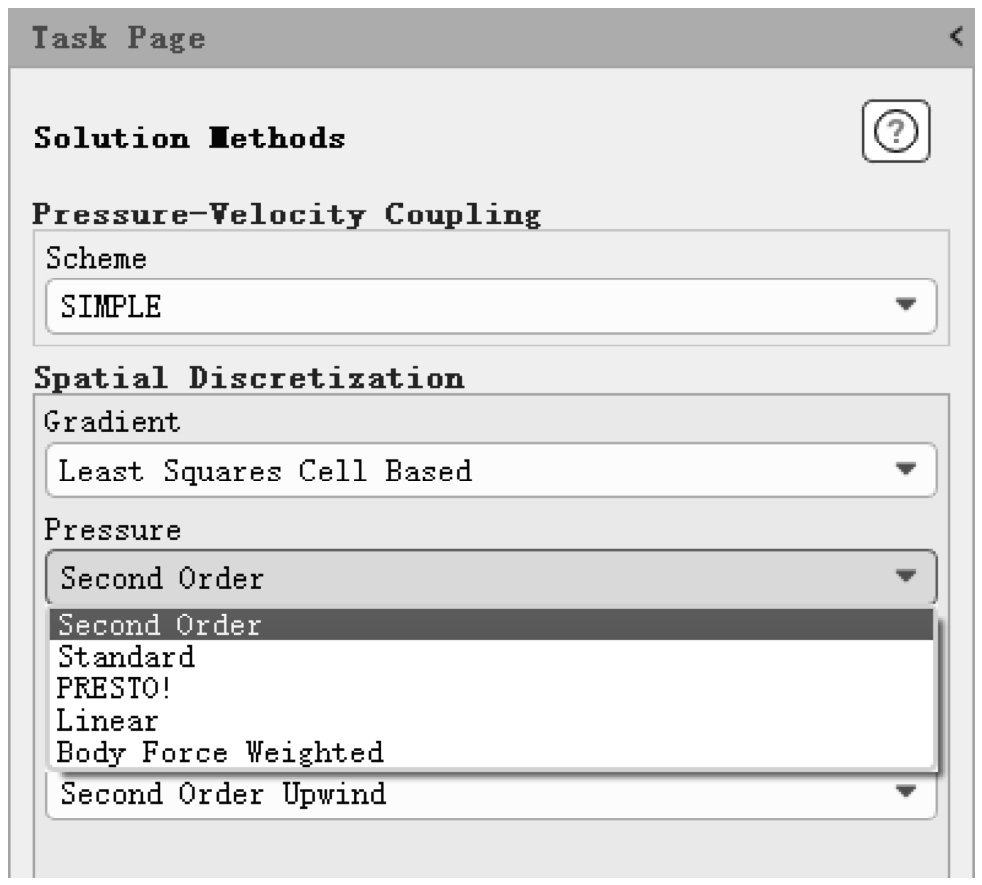This screenshot has width=982, height=885.
Task: Click the Least Squares Cell Based field
Action: [450, 470]
